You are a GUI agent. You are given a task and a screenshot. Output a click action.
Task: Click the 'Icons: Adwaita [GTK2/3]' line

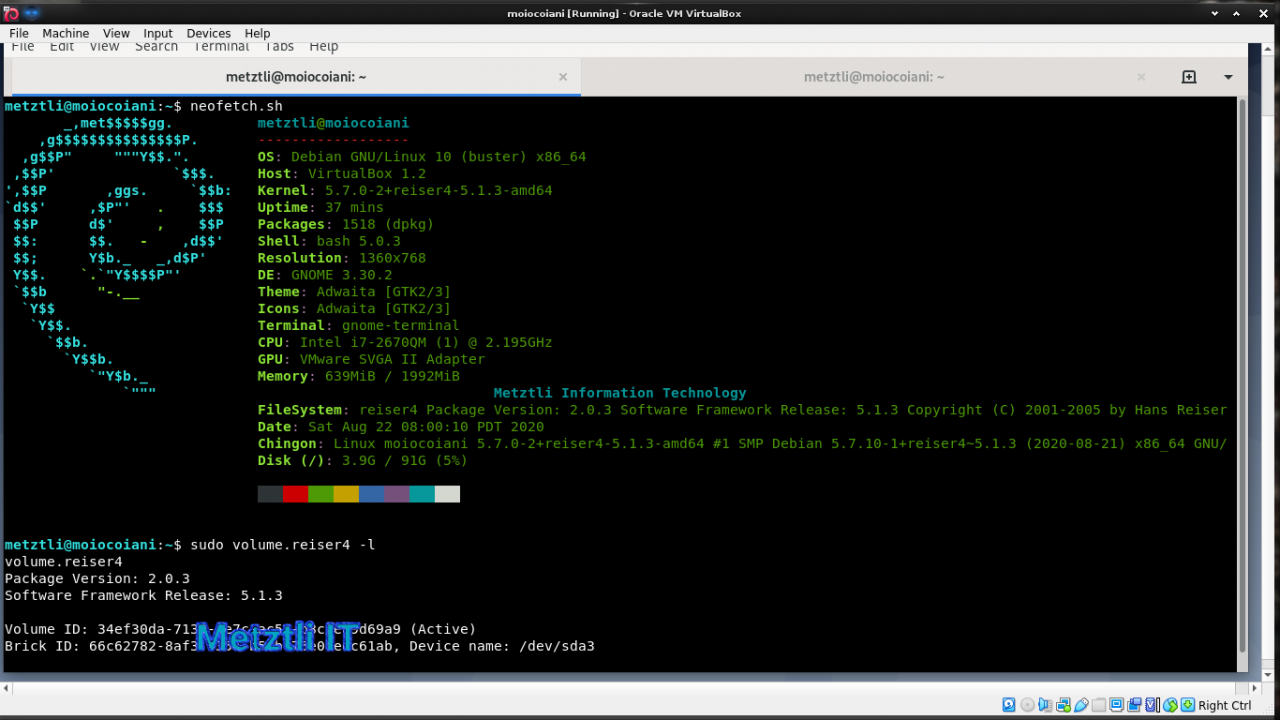[x=354, y=309]
